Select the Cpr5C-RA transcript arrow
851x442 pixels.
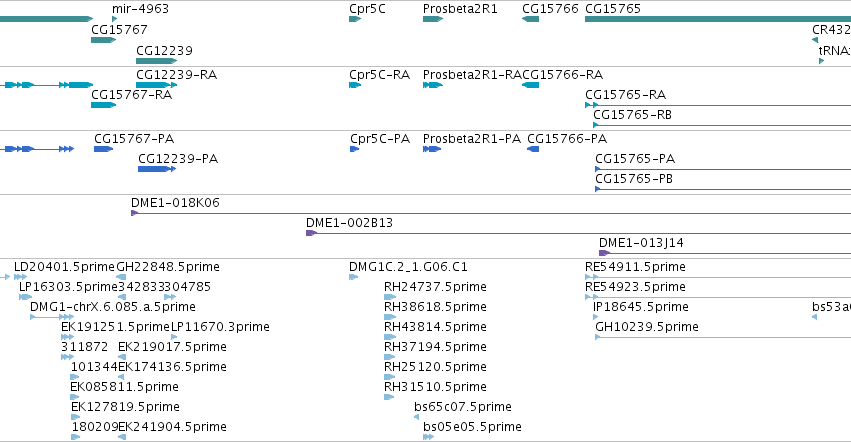[x=355, y=85]
